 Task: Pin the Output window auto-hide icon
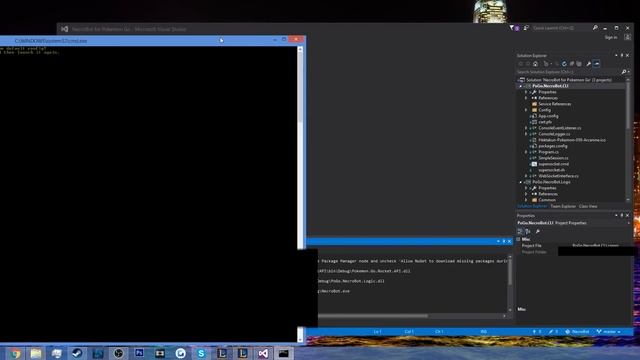tap(504, 241)
